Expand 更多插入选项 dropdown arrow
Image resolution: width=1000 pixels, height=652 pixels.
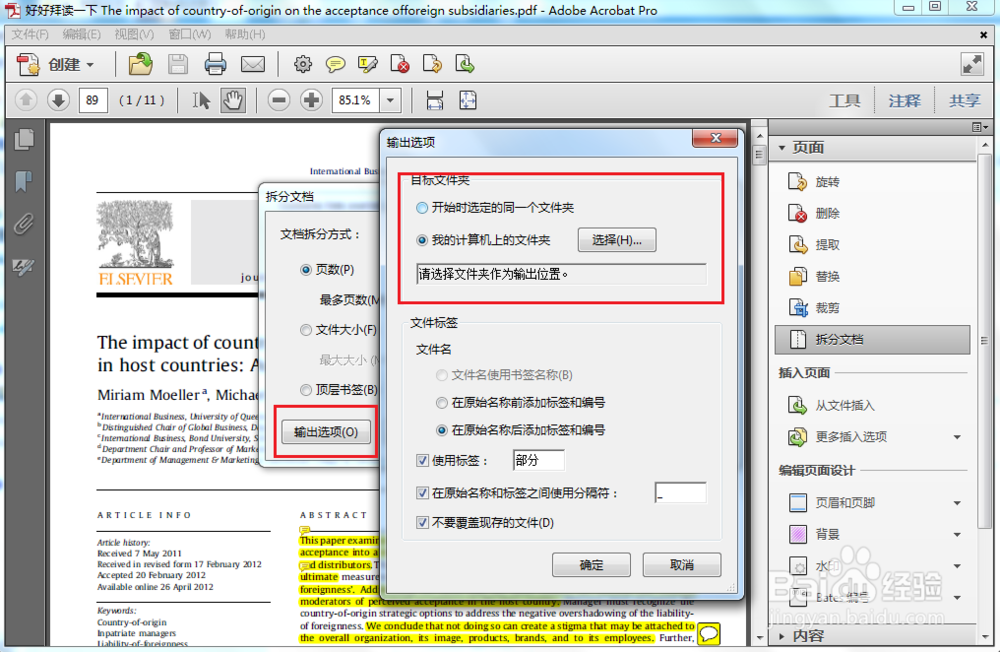(957, 437)
